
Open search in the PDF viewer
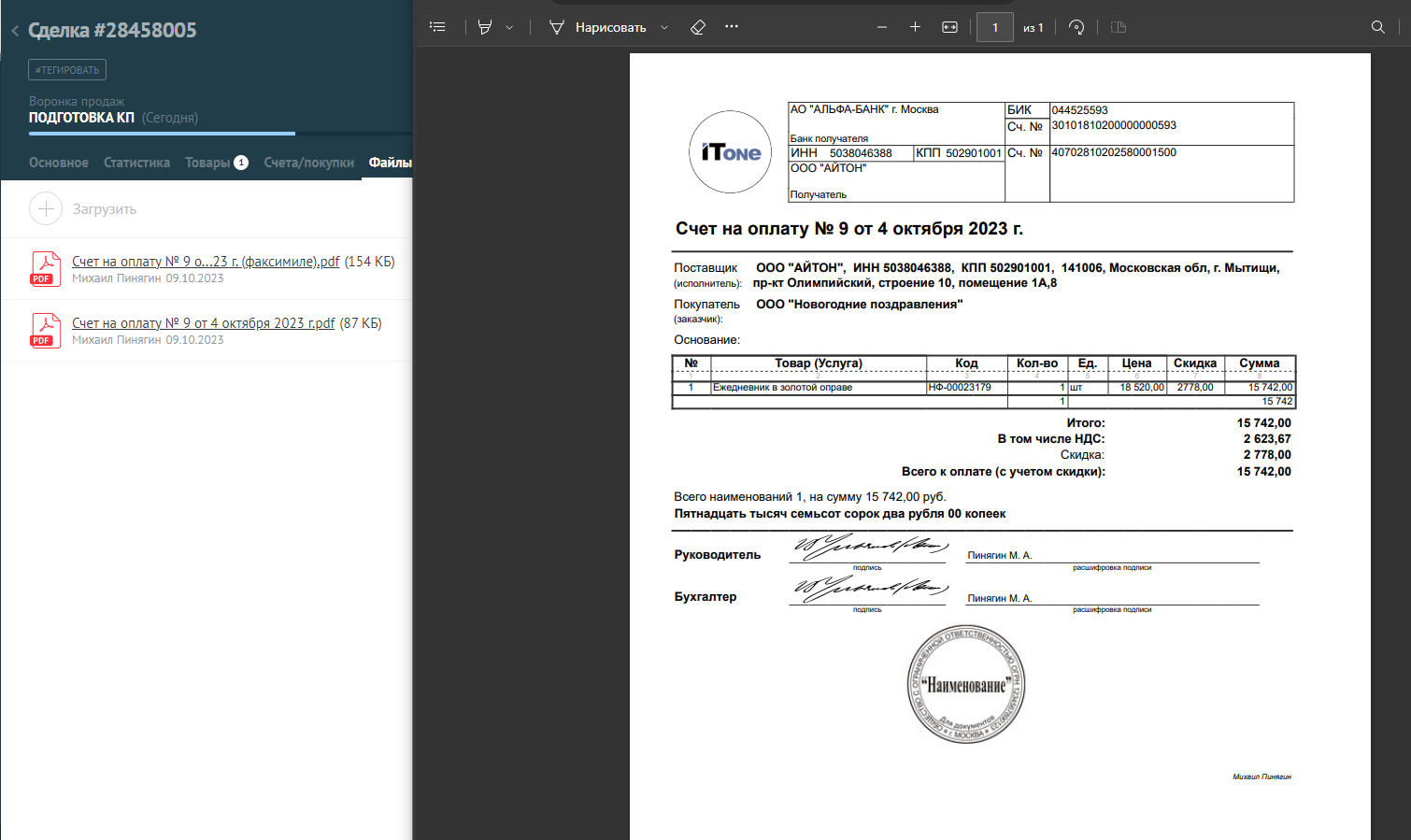point(1377,27)
